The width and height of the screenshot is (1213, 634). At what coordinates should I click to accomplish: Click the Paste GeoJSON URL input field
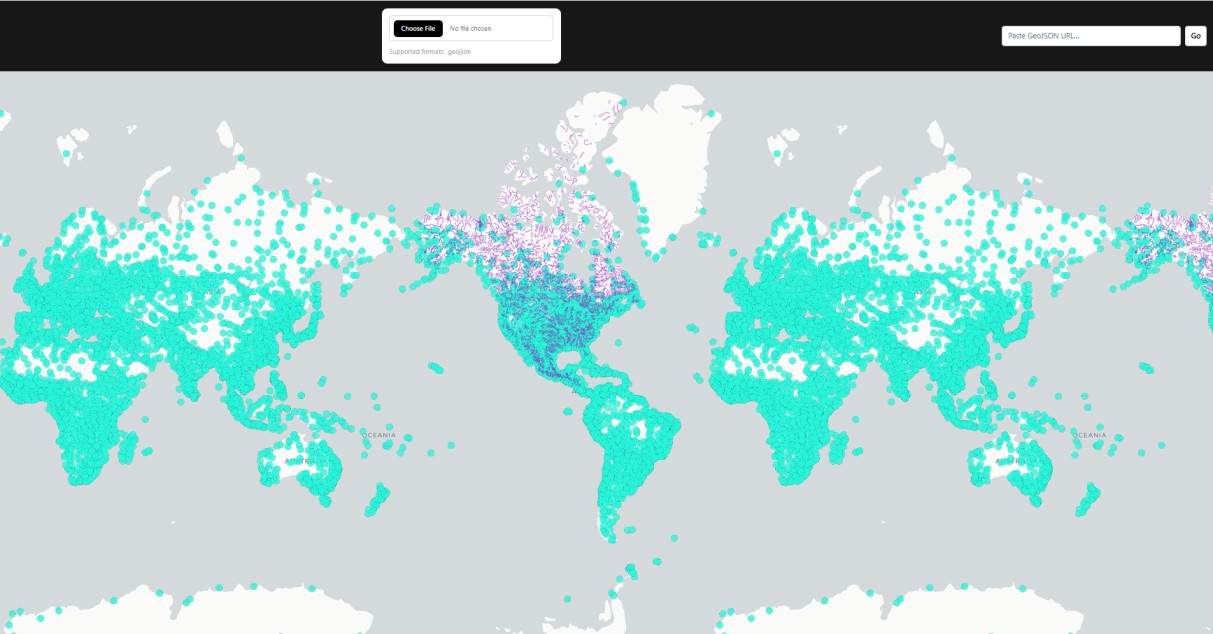[1090, 36]
